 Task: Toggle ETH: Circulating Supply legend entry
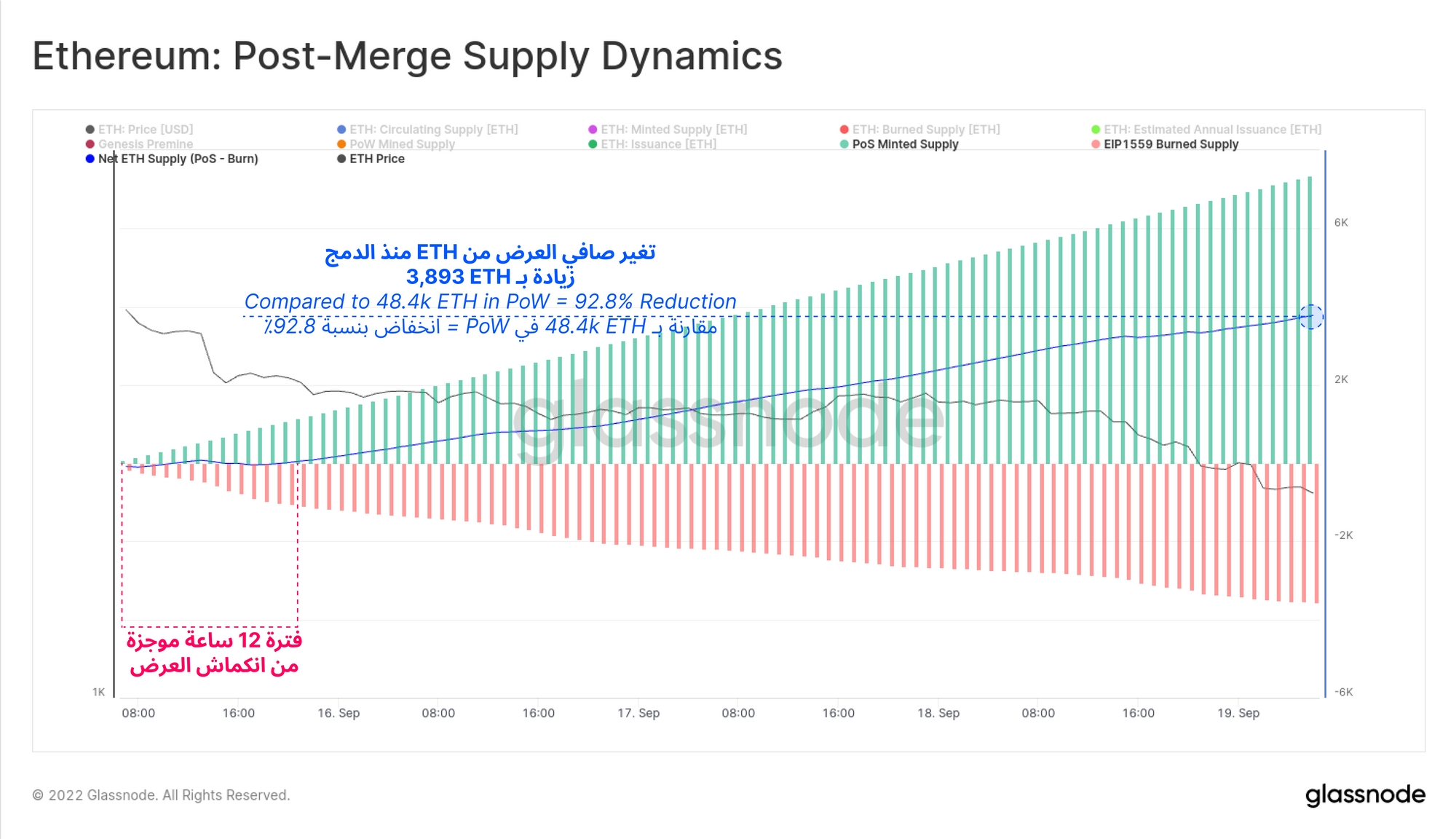[433, 130]
